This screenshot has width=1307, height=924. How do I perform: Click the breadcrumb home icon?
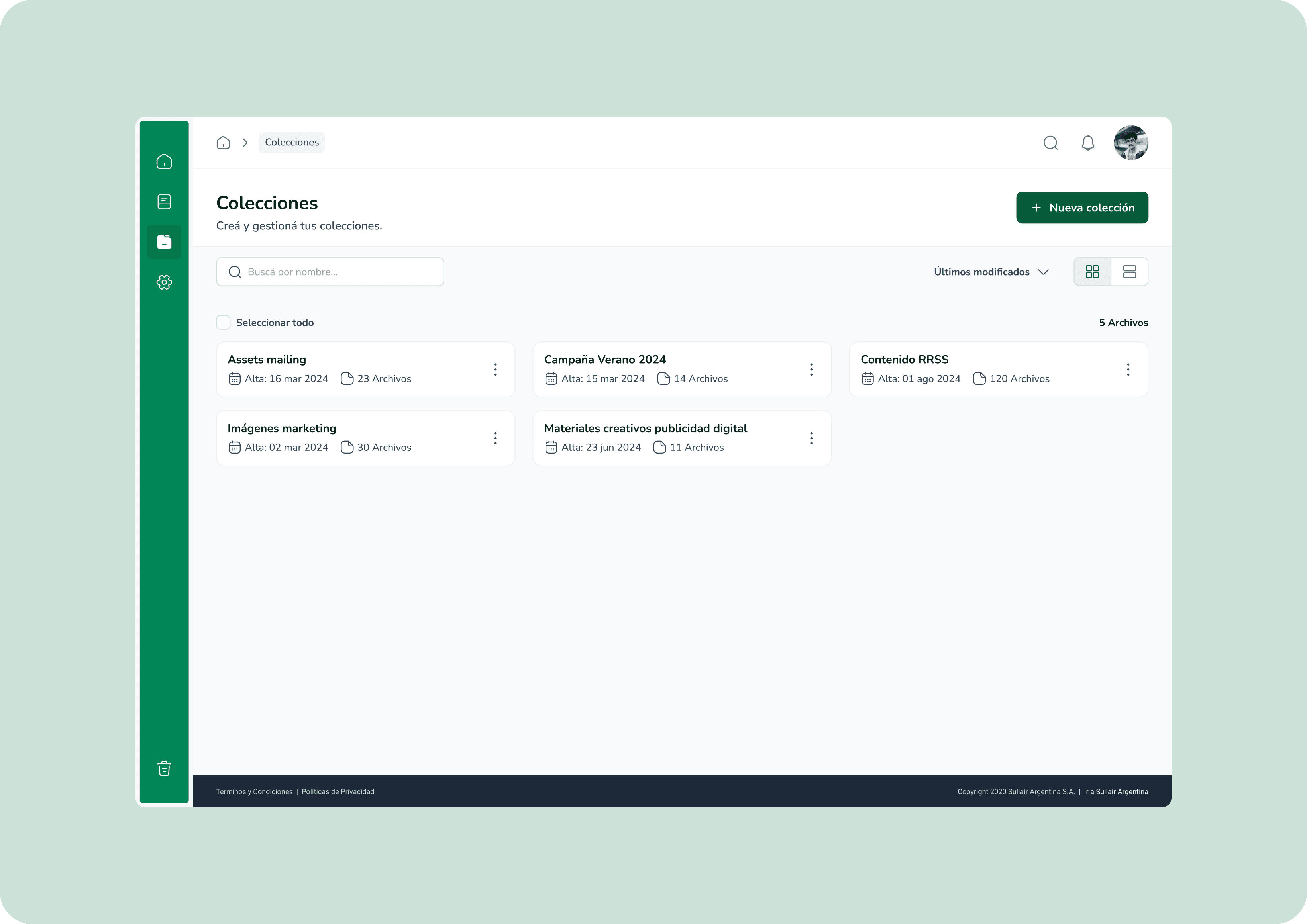(x=223, y=143)
